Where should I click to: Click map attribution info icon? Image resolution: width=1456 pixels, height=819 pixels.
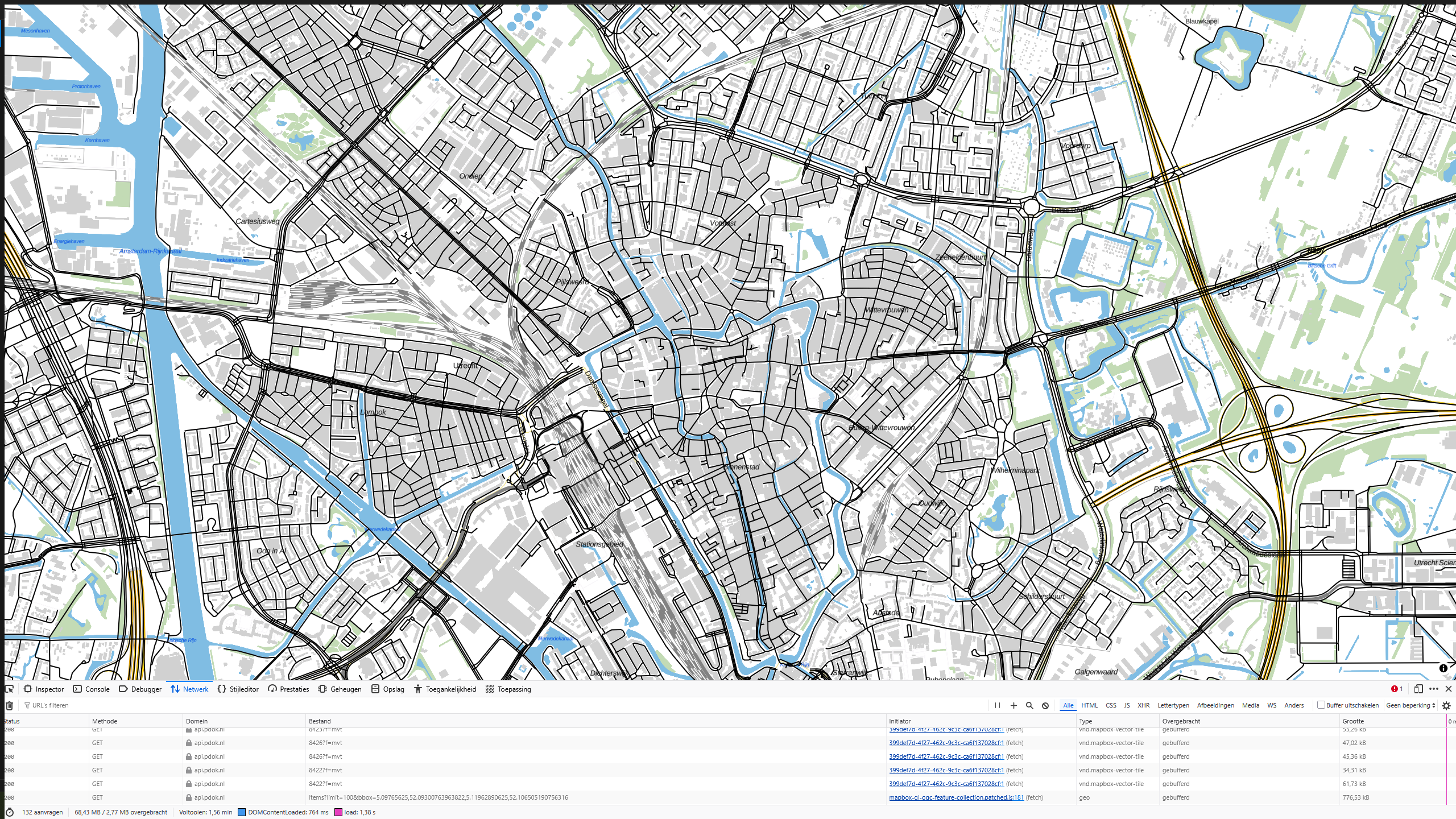[1443, 668]
